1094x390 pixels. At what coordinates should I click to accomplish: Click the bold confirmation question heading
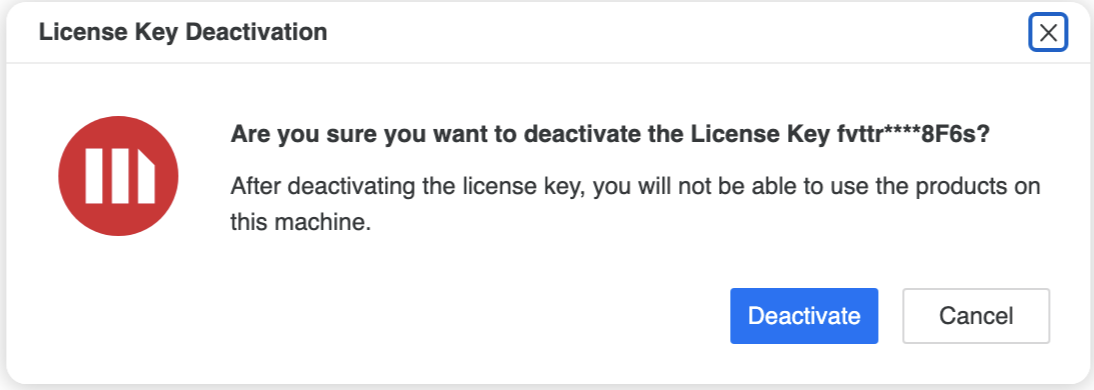pyautogui.click(x=610, y=134)
